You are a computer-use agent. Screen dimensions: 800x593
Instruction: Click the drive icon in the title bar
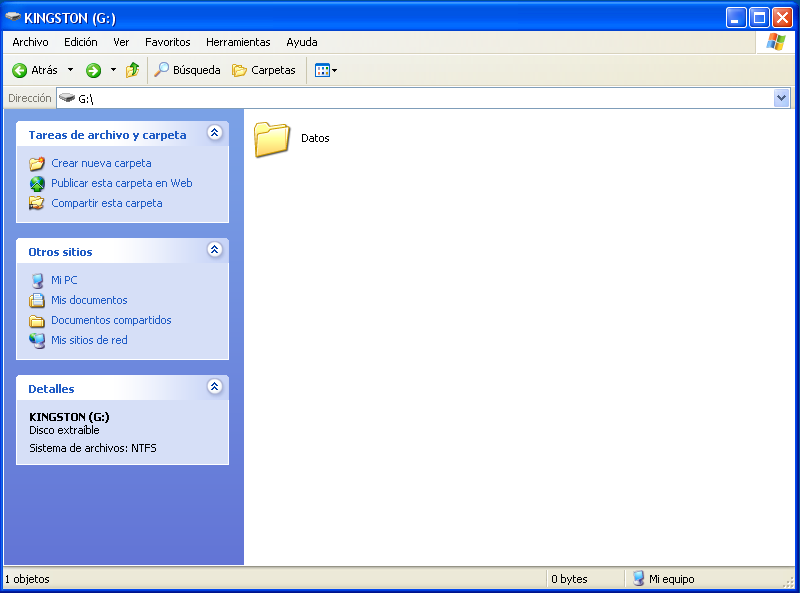pos(13,17)
